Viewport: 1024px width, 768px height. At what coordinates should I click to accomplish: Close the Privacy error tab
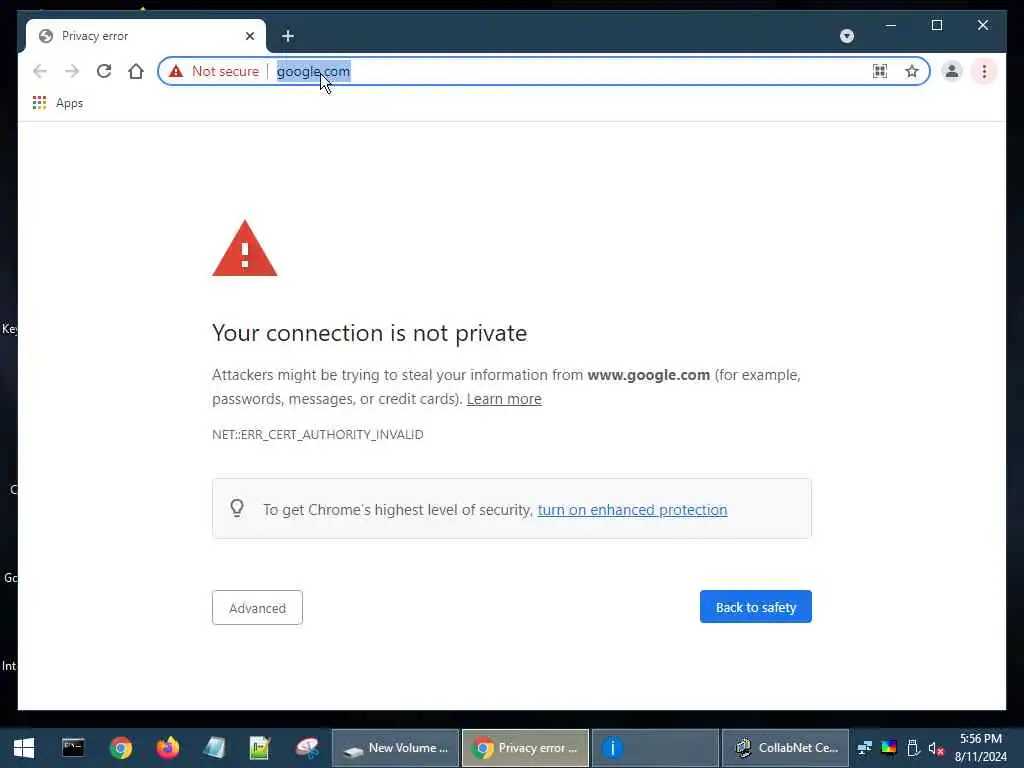[x=249, y=36]
